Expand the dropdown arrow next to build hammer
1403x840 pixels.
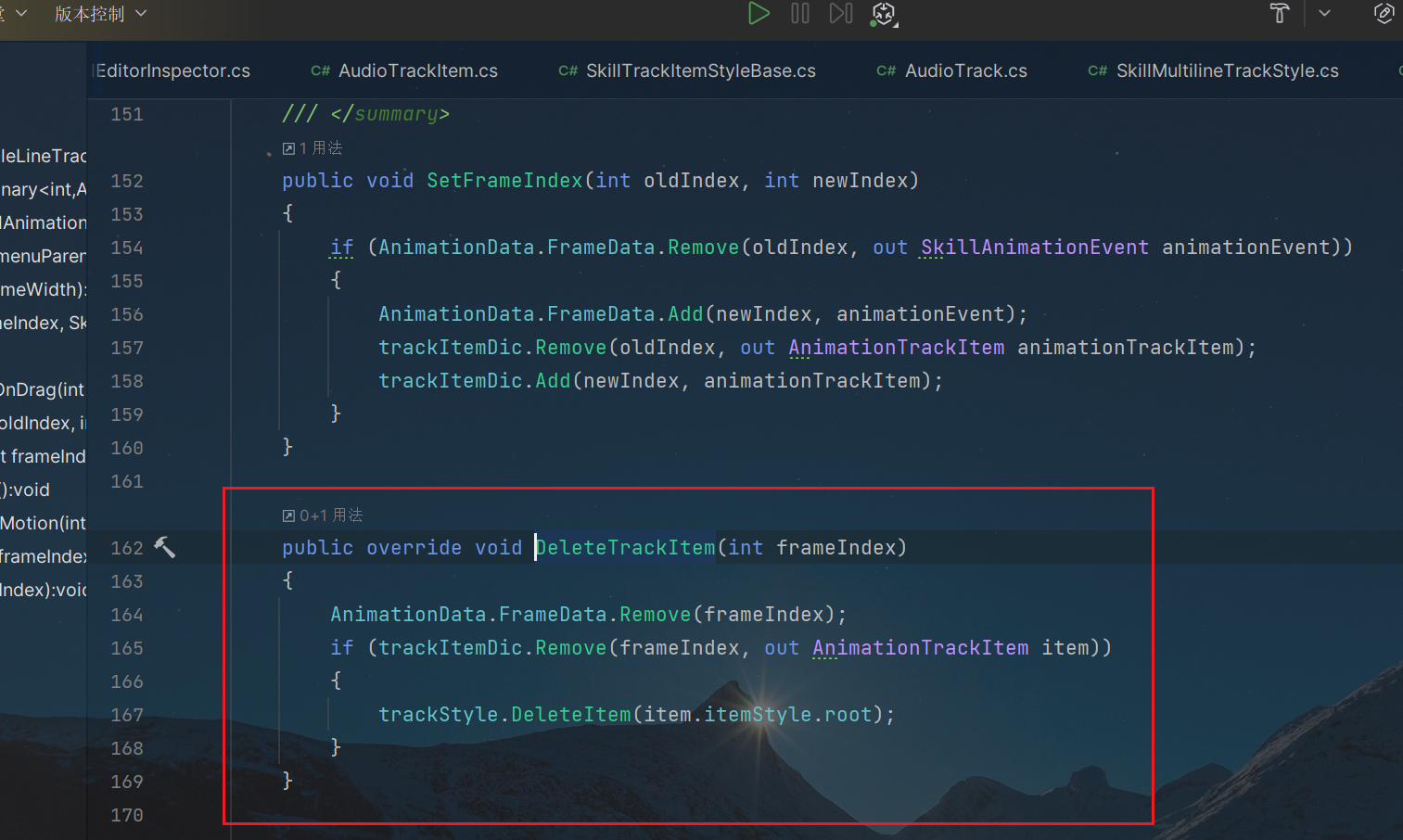tap(1324, 14)
